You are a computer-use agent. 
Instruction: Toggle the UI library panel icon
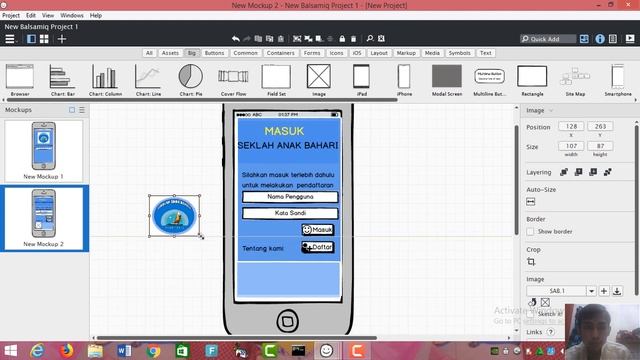(x=584, y=39)
